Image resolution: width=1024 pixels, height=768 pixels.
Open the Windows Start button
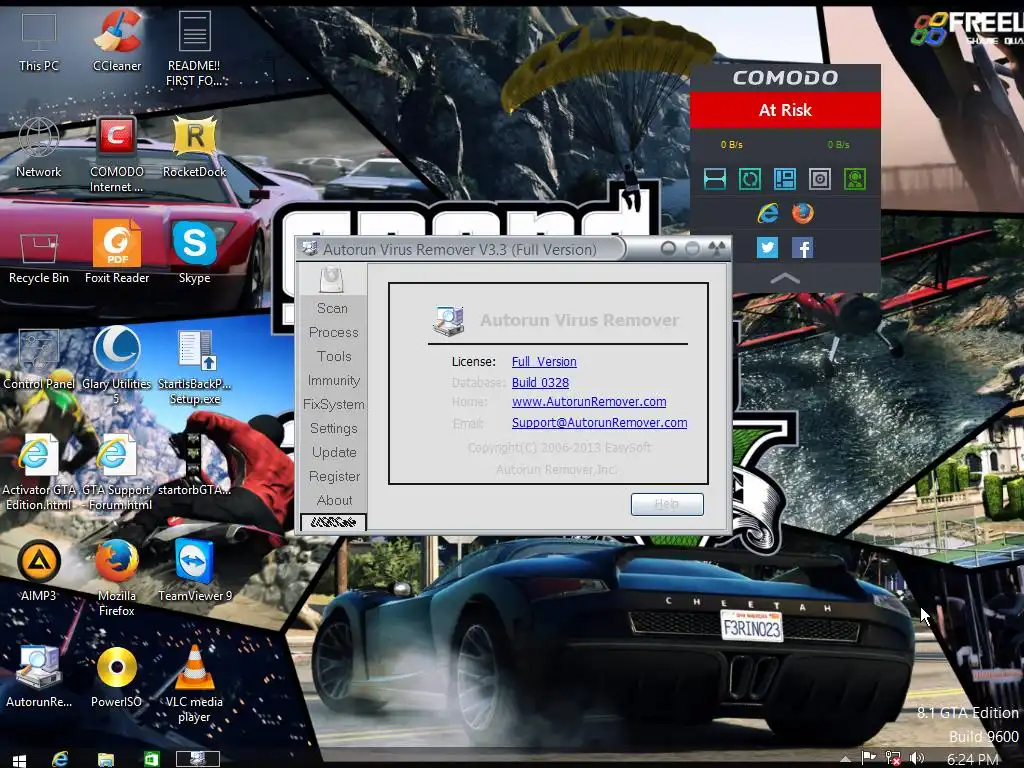click(19, 760)
